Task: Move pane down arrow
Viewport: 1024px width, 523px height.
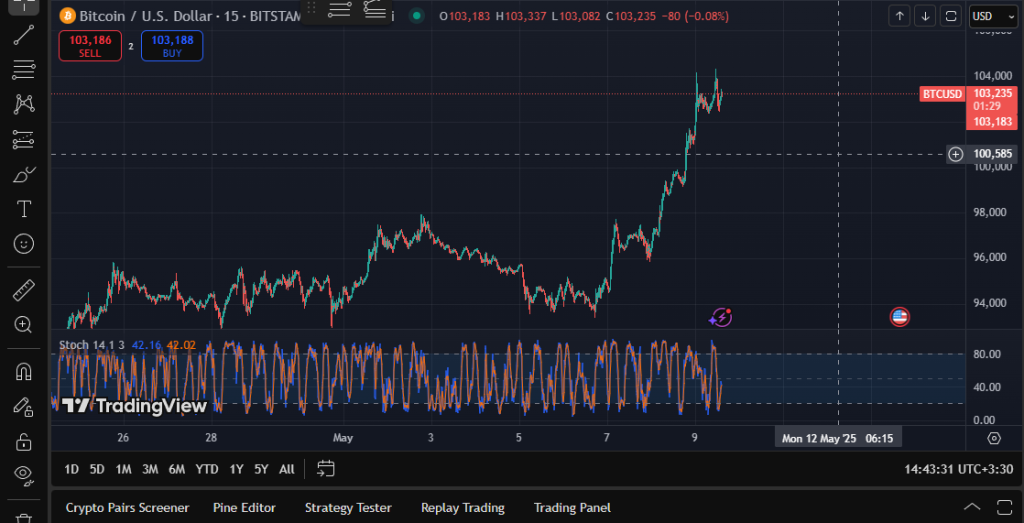Action: tap(925, 16)
